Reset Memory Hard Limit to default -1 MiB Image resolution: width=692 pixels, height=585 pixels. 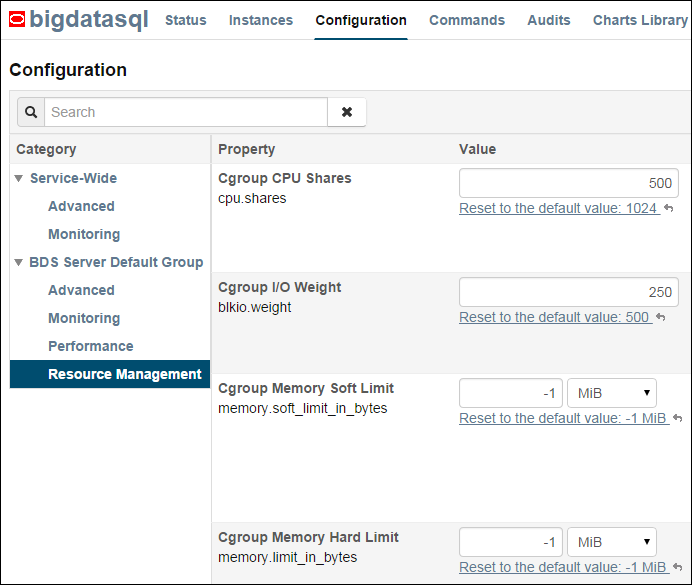point(564,567)
